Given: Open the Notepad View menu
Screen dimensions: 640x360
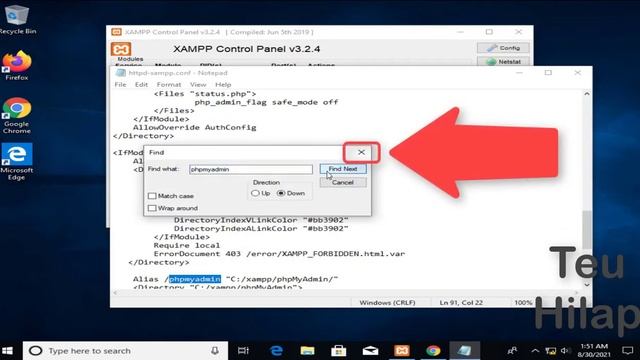Looking at the screenshot, I should click(x=198, y=84).
